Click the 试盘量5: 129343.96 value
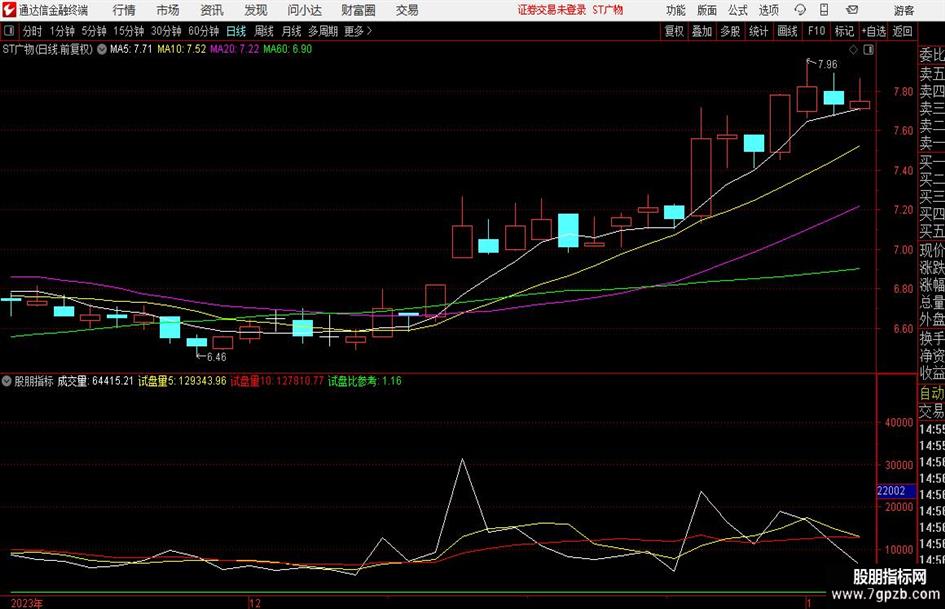Image resolution: width=945 pixels, height=609 pixels. click(182, 381)
